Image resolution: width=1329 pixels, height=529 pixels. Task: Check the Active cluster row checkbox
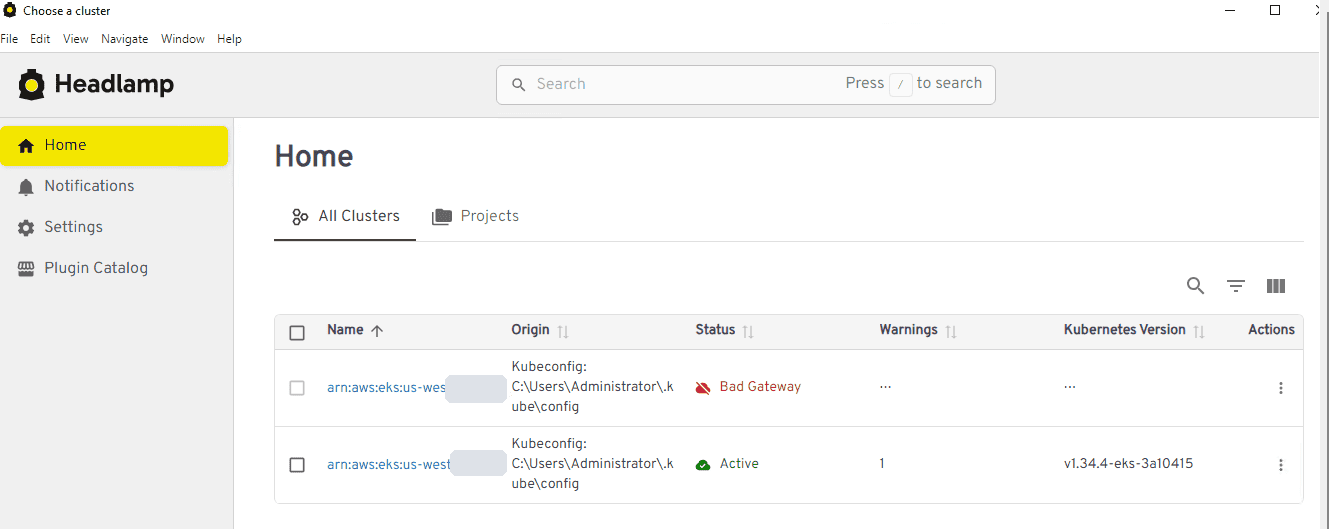tap(297, 465)
